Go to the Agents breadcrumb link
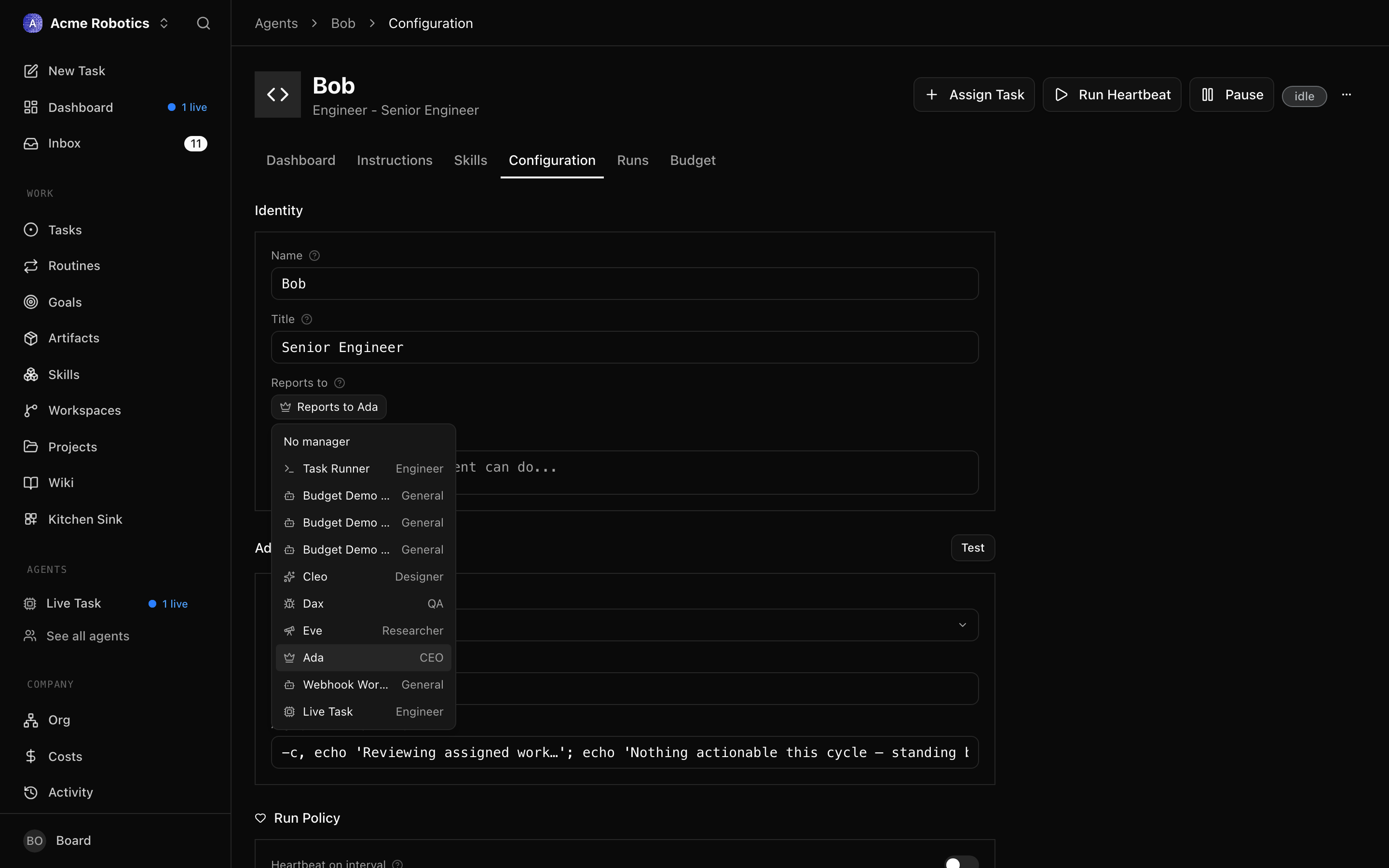 point(276,23)
